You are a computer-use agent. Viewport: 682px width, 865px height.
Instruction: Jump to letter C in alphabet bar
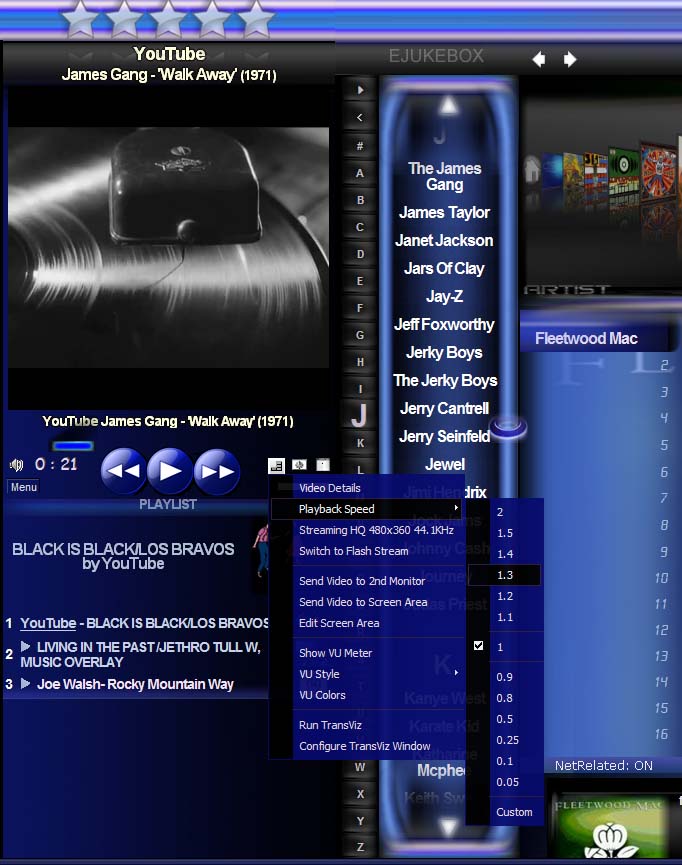click(360, 227)
